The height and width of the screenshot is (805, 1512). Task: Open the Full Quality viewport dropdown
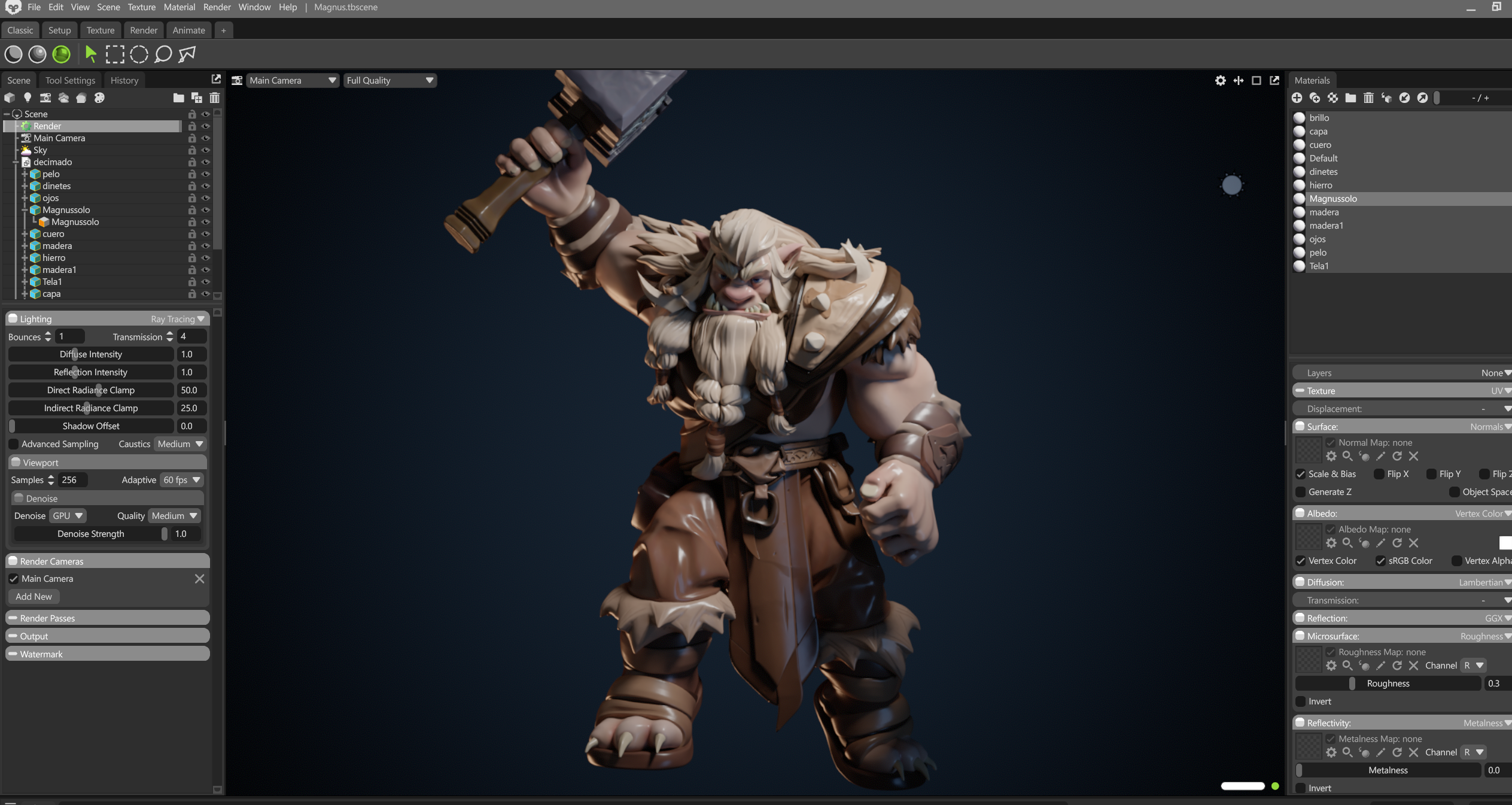pyautogui.click(x=390, y=80)
